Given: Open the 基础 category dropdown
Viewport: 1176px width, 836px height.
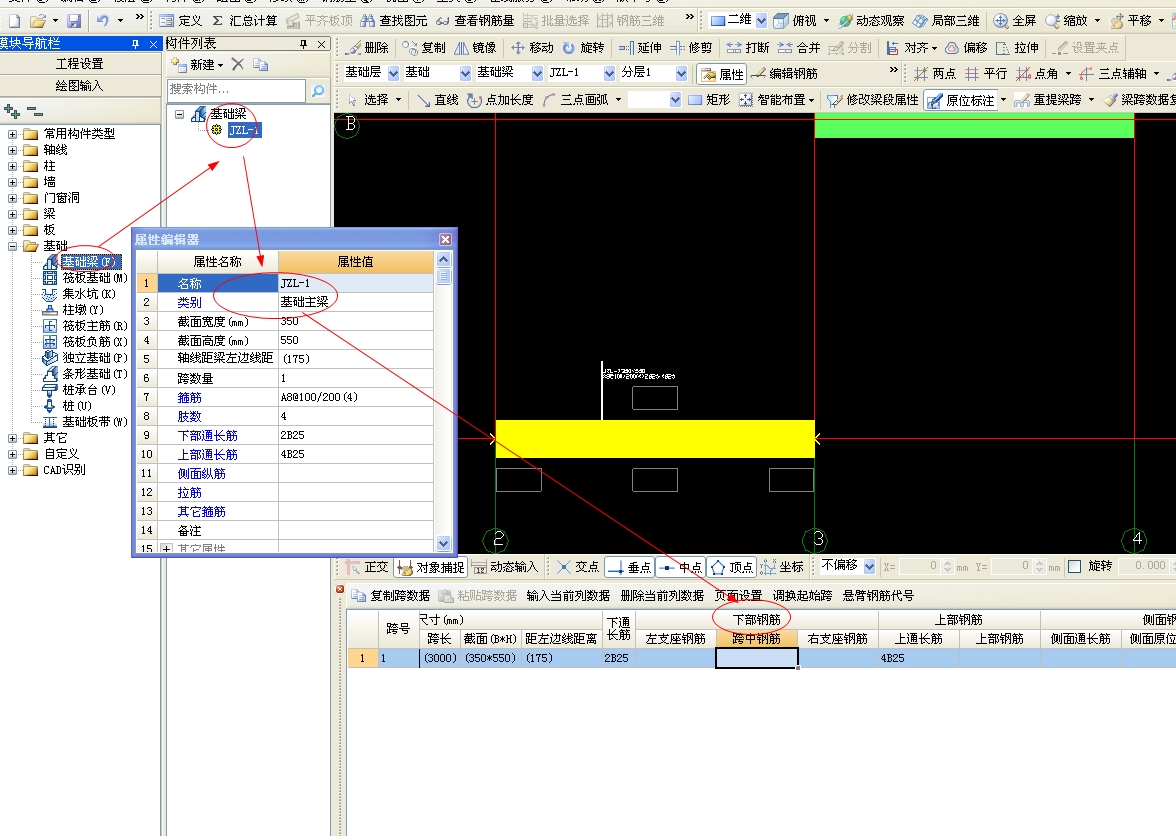Looking at the screenshot, I should (465, 73).
